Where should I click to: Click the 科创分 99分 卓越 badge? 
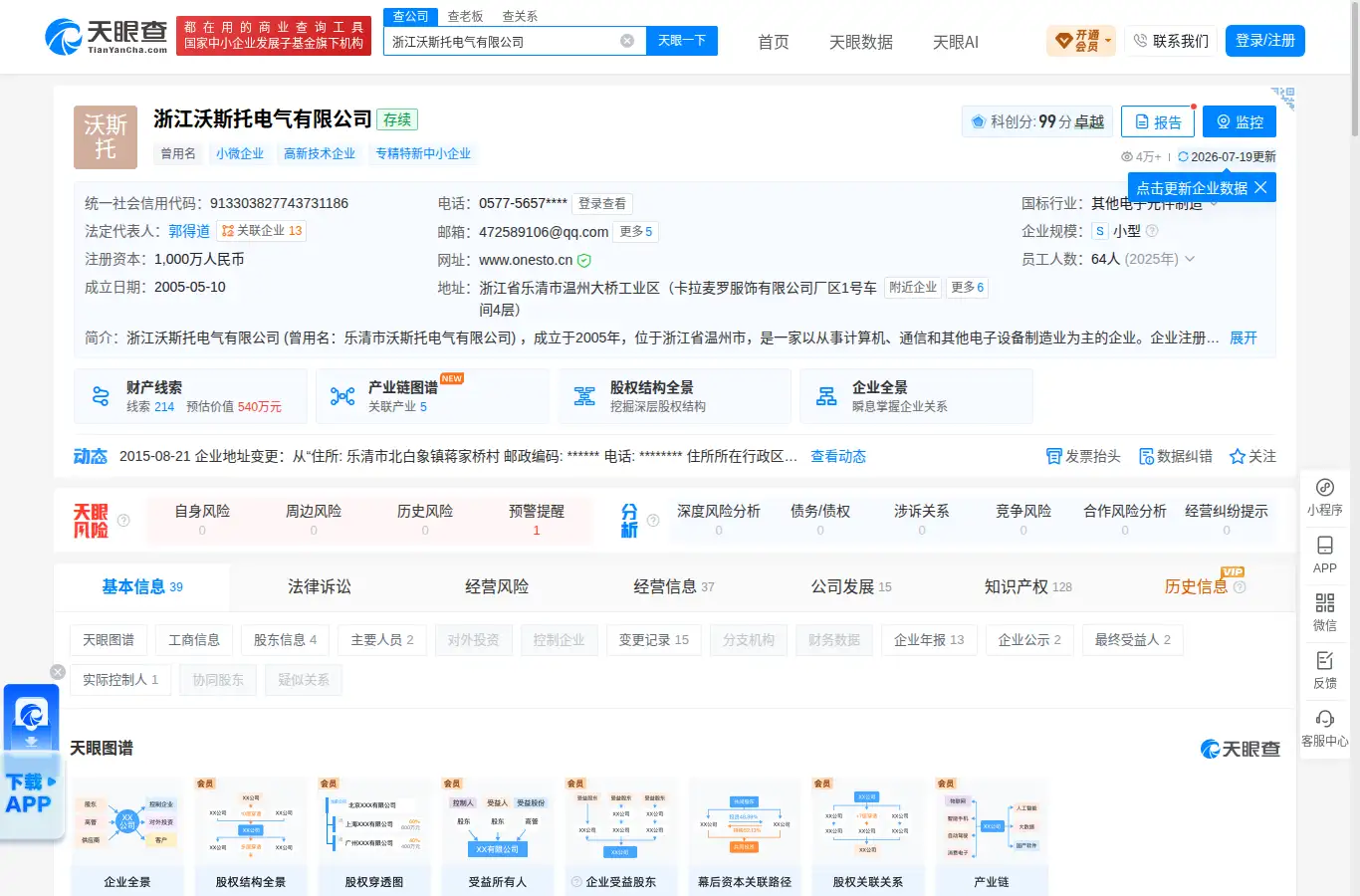click(1037, 121)
